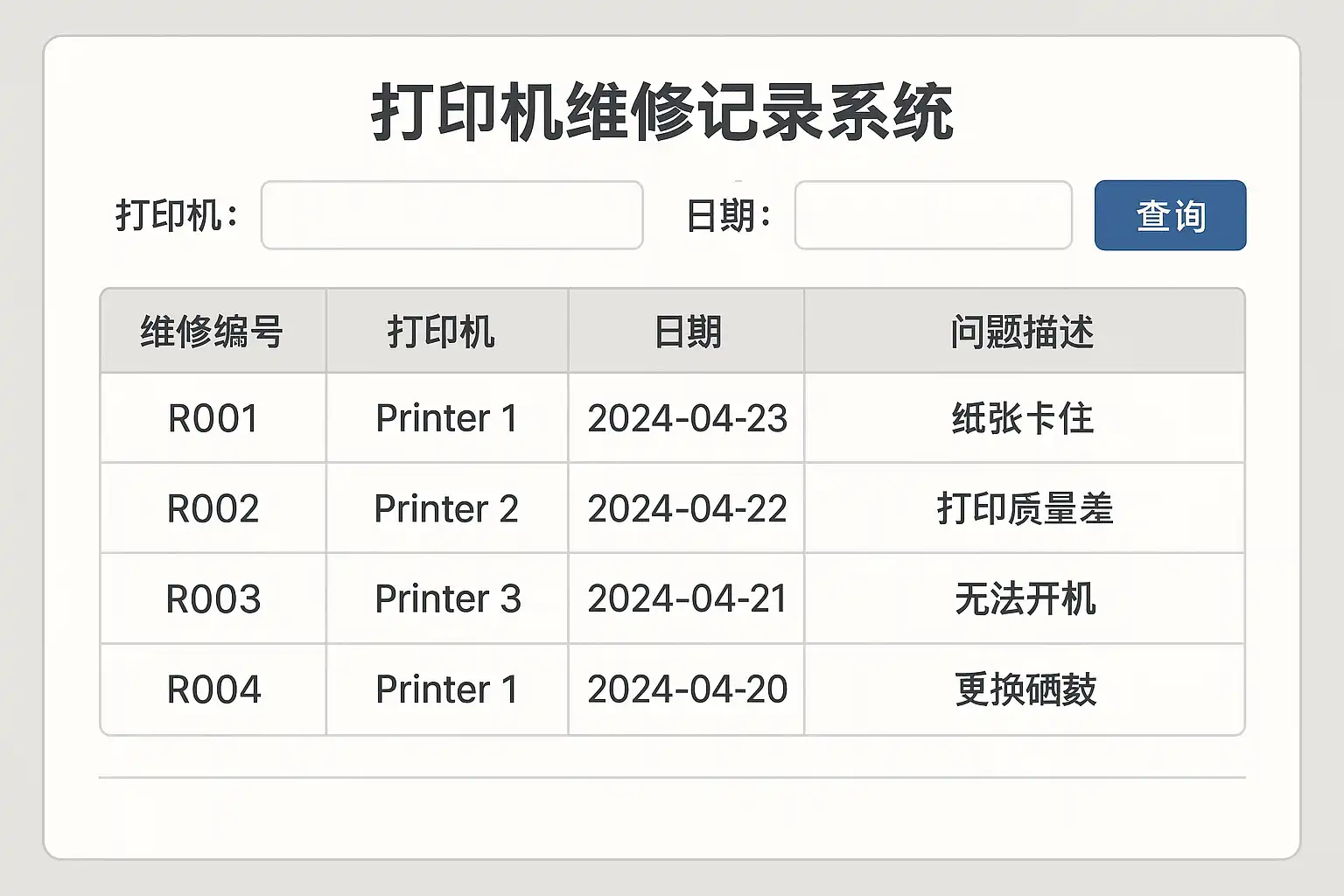The image size is (1344, 896).
Task: Click the 打印质量差 problem description
Action: 1025,508
